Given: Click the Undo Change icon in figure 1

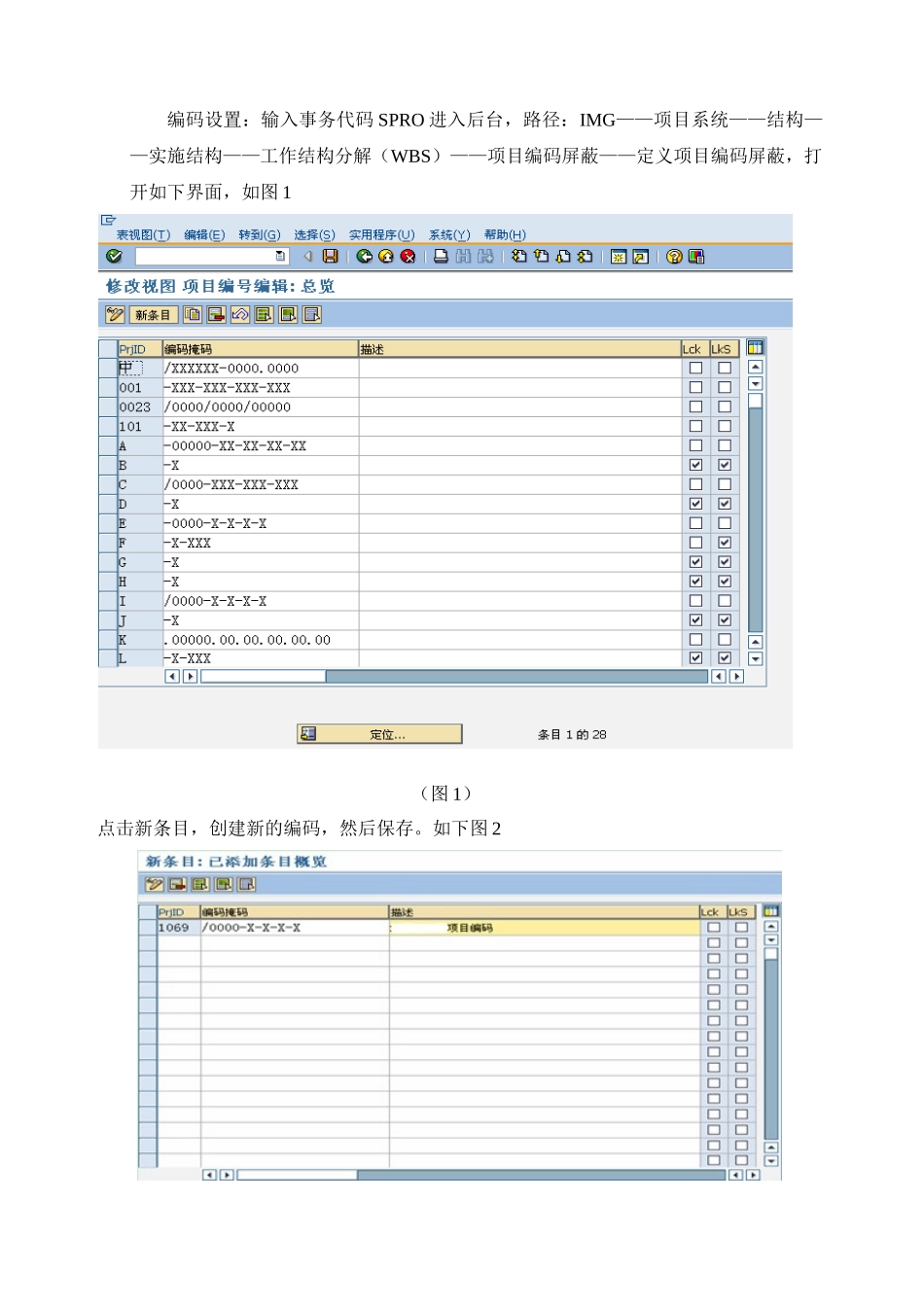Looking at the screenshot, I should (240, 314).
